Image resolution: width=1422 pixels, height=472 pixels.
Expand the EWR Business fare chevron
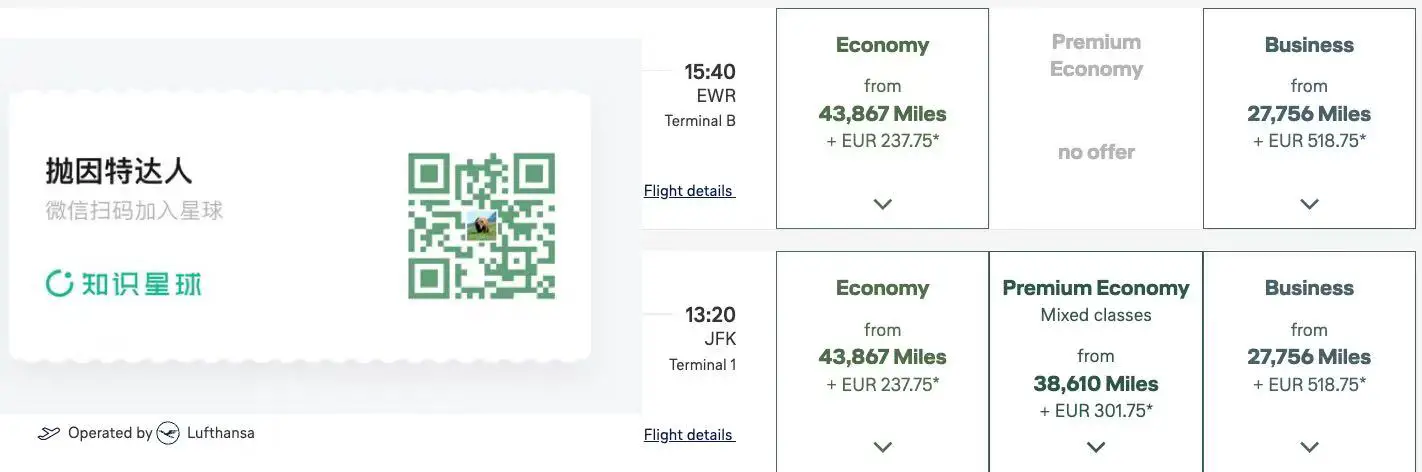tap(1309, 204)
